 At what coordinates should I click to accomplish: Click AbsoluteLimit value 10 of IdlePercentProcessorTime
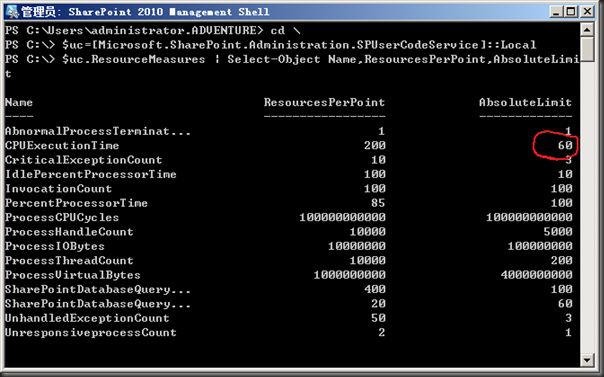click(565, 174)
